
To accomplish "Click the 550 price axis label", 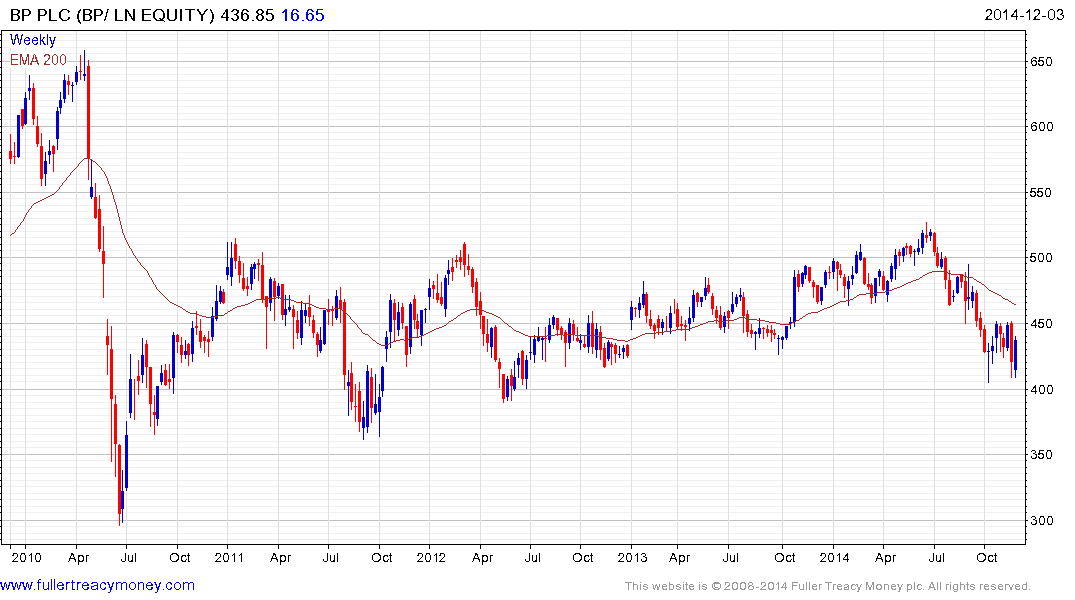I will 1041,193.
